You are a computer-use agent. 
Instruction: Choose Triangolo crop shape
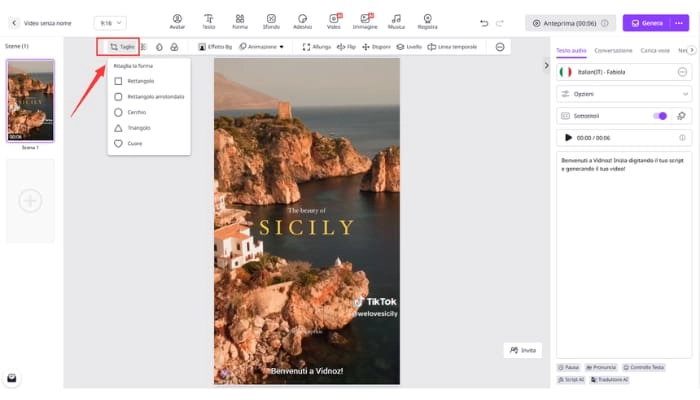point(149,128)
